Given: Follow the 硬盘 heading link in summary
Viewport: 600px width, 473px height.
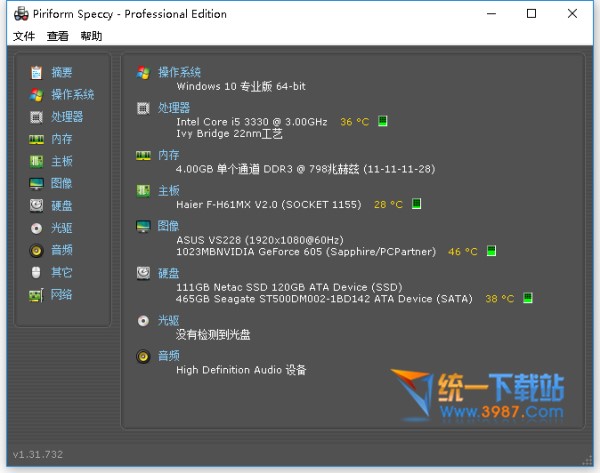Looking at the screenshot, I should (169, 273).
